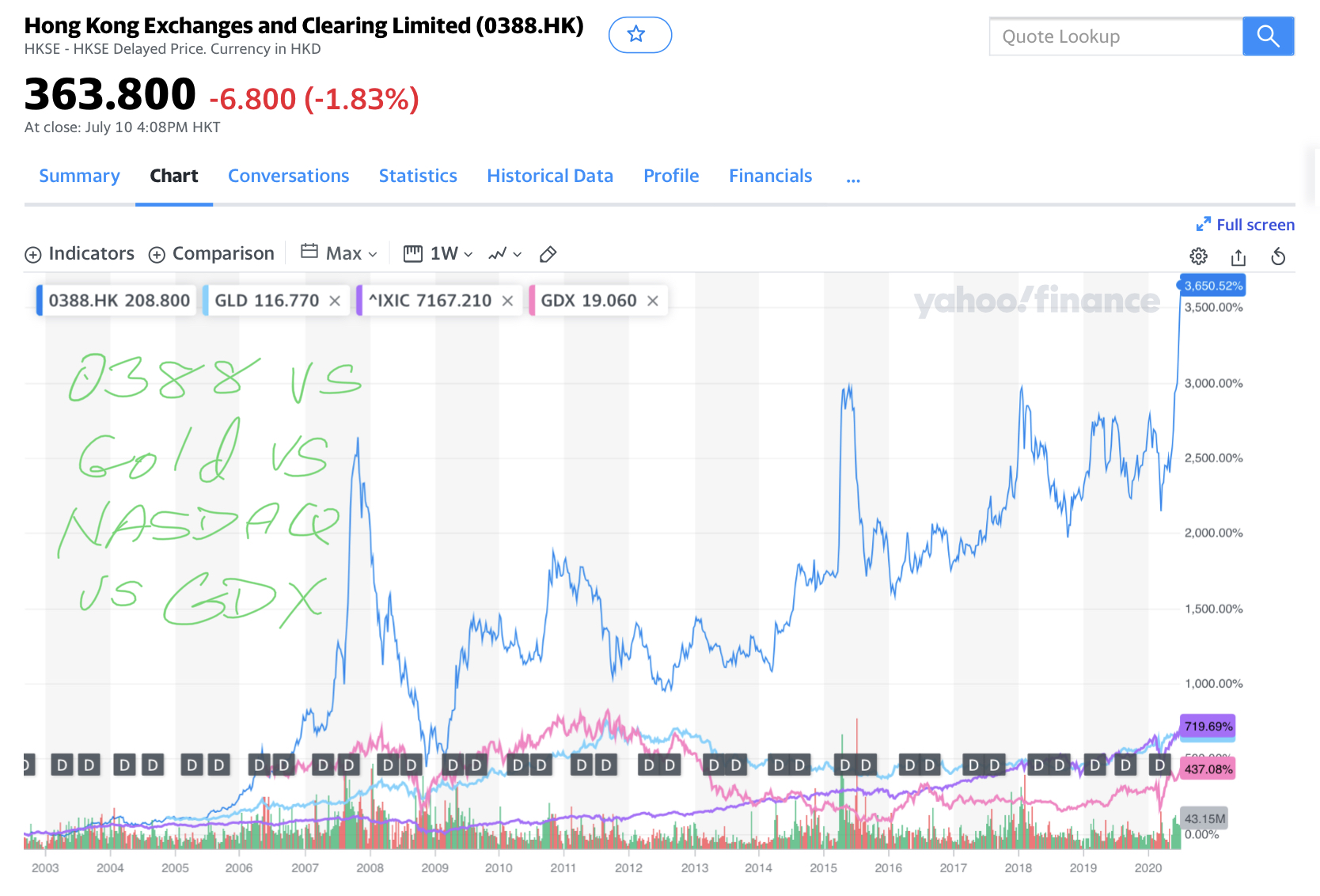1320x896 pixels.
Task: Open the line chart type dropdown
Action: pos(505,254)
